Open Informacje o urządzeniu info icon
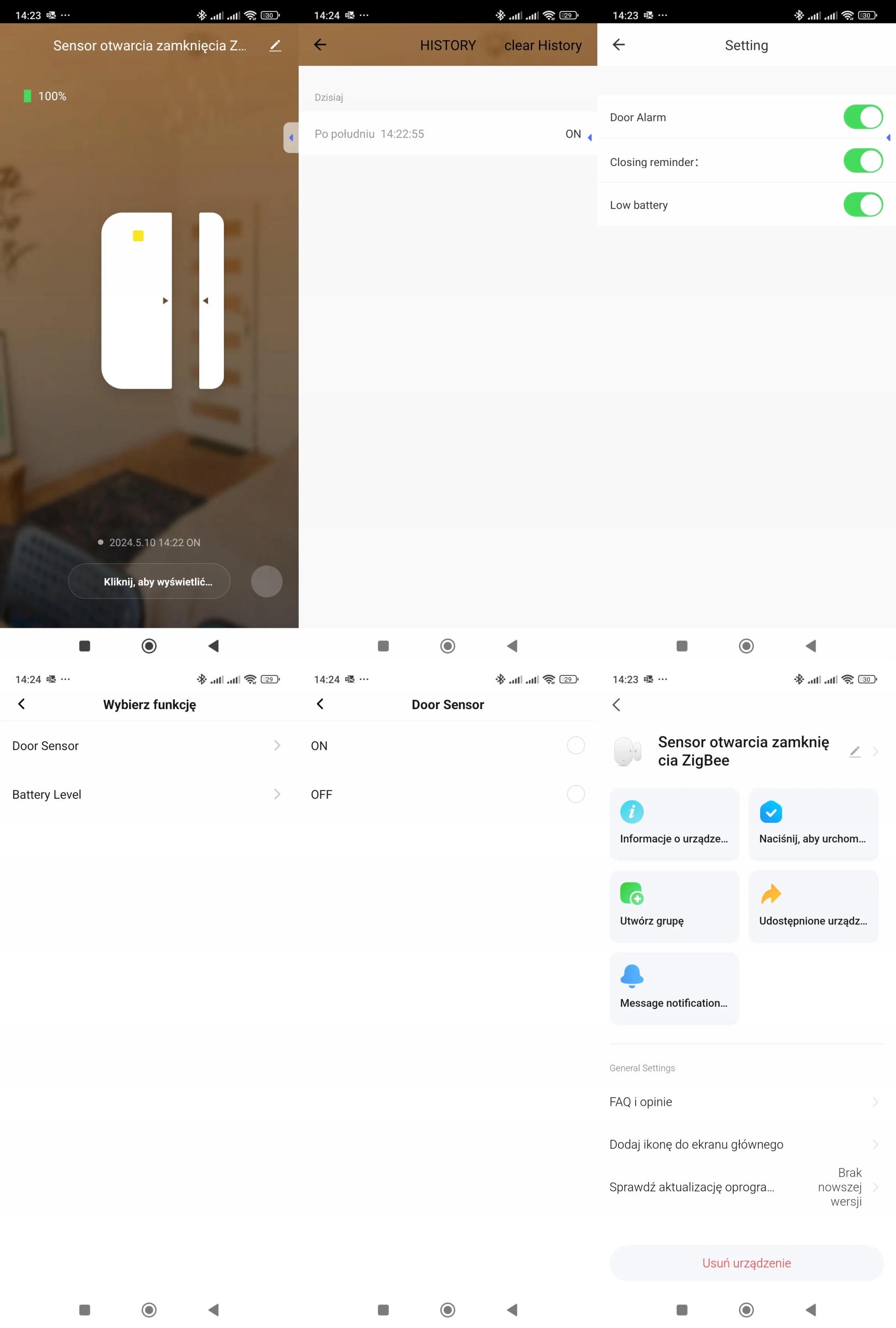896x1328 pixels. pos(632,812)
